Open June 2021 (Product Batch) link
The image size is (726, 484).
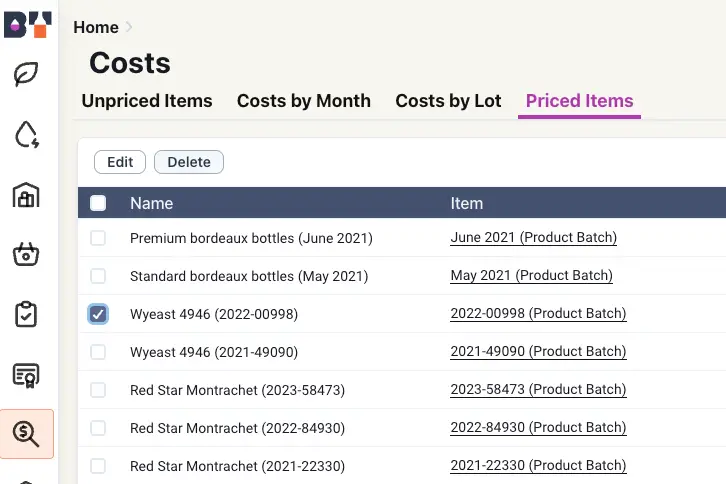point(533,237)
